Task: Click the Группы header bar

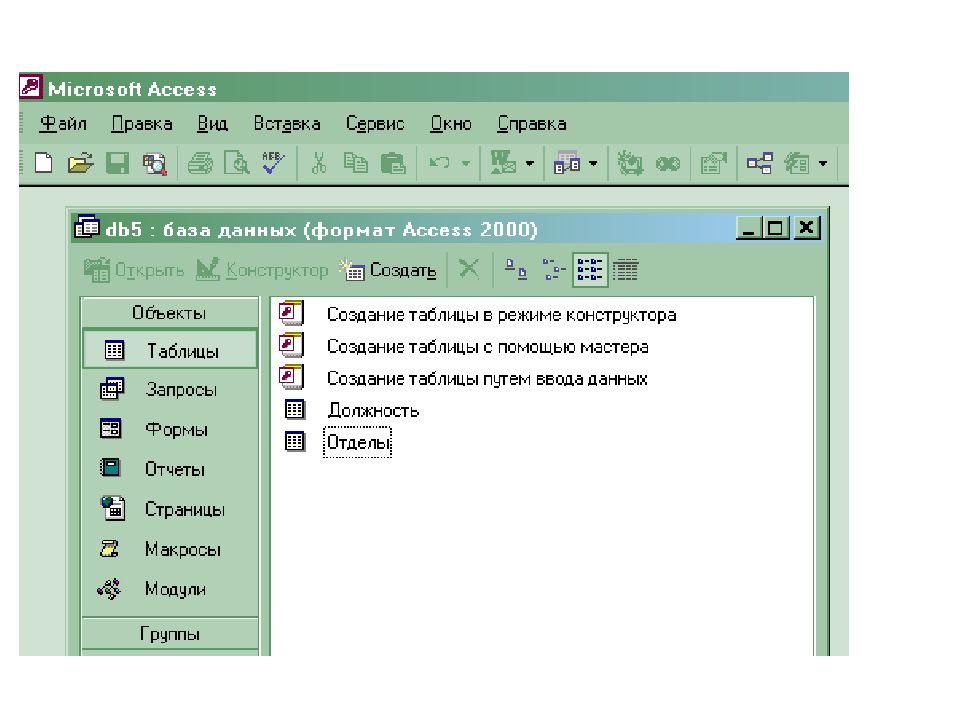Action: pyautogui.click(x=170, y=634)
